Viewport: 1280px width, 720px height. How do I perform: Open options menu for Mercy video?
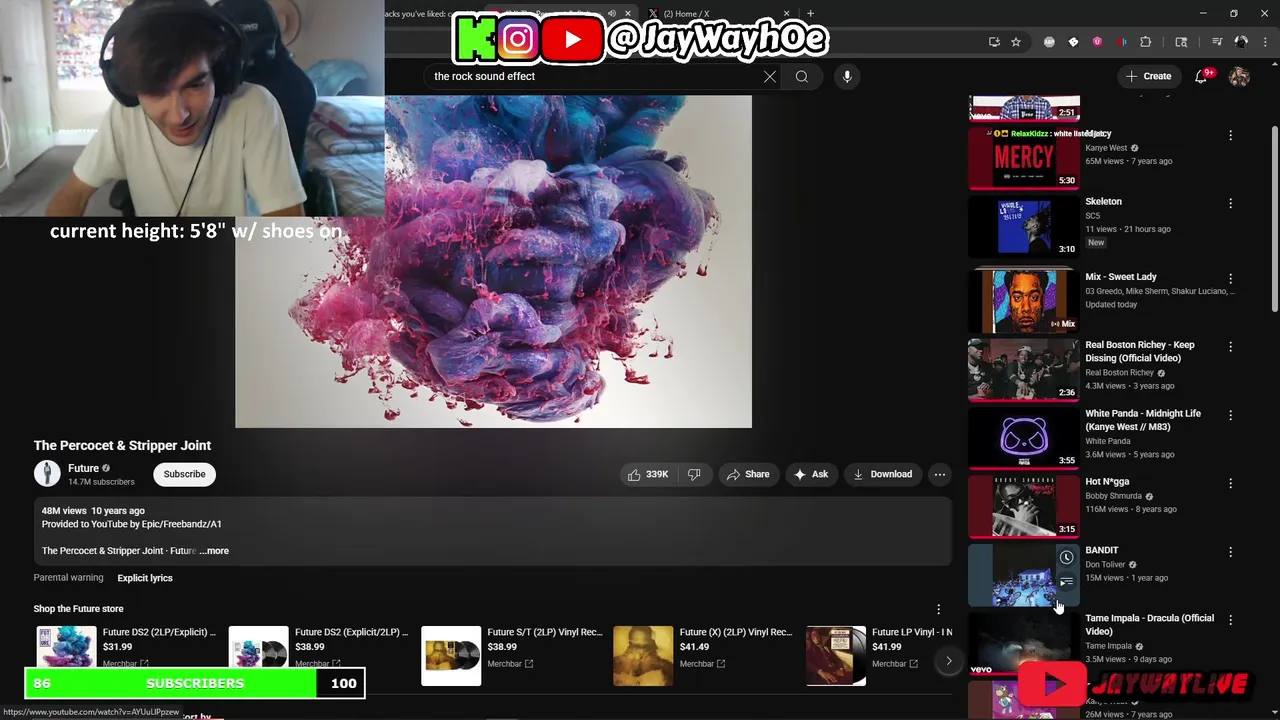coord(1231,135)
